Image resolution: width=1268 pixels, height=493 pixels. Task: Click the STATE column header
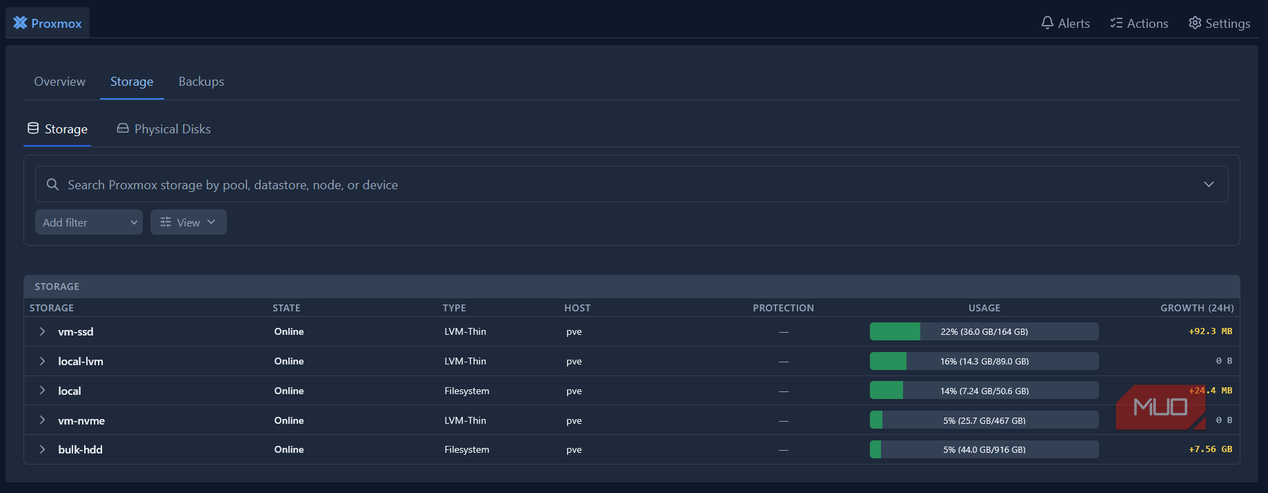coord(286,308)
